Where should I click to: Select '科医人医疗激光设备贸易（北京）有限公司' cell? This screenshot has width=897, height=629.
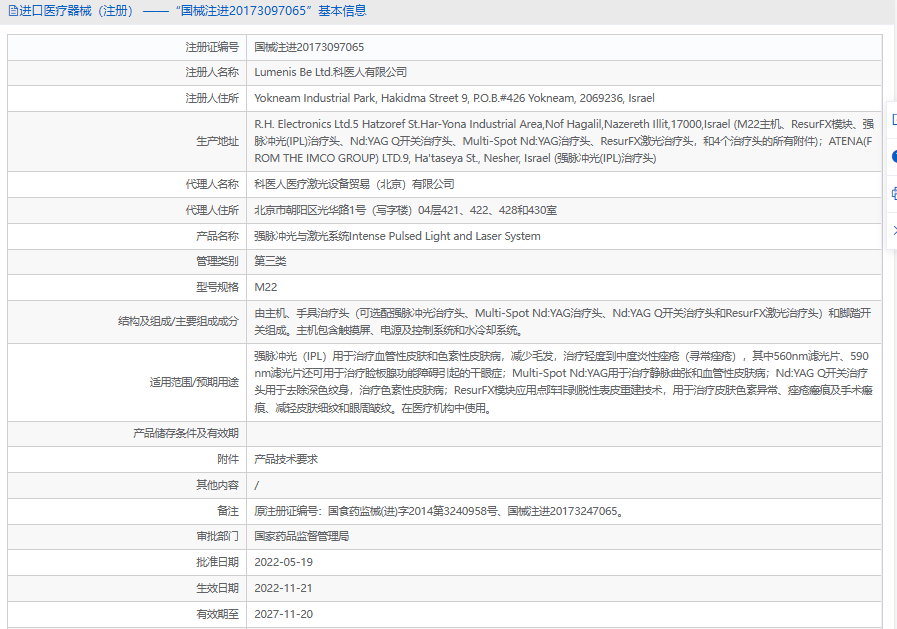tap(354, 184)
